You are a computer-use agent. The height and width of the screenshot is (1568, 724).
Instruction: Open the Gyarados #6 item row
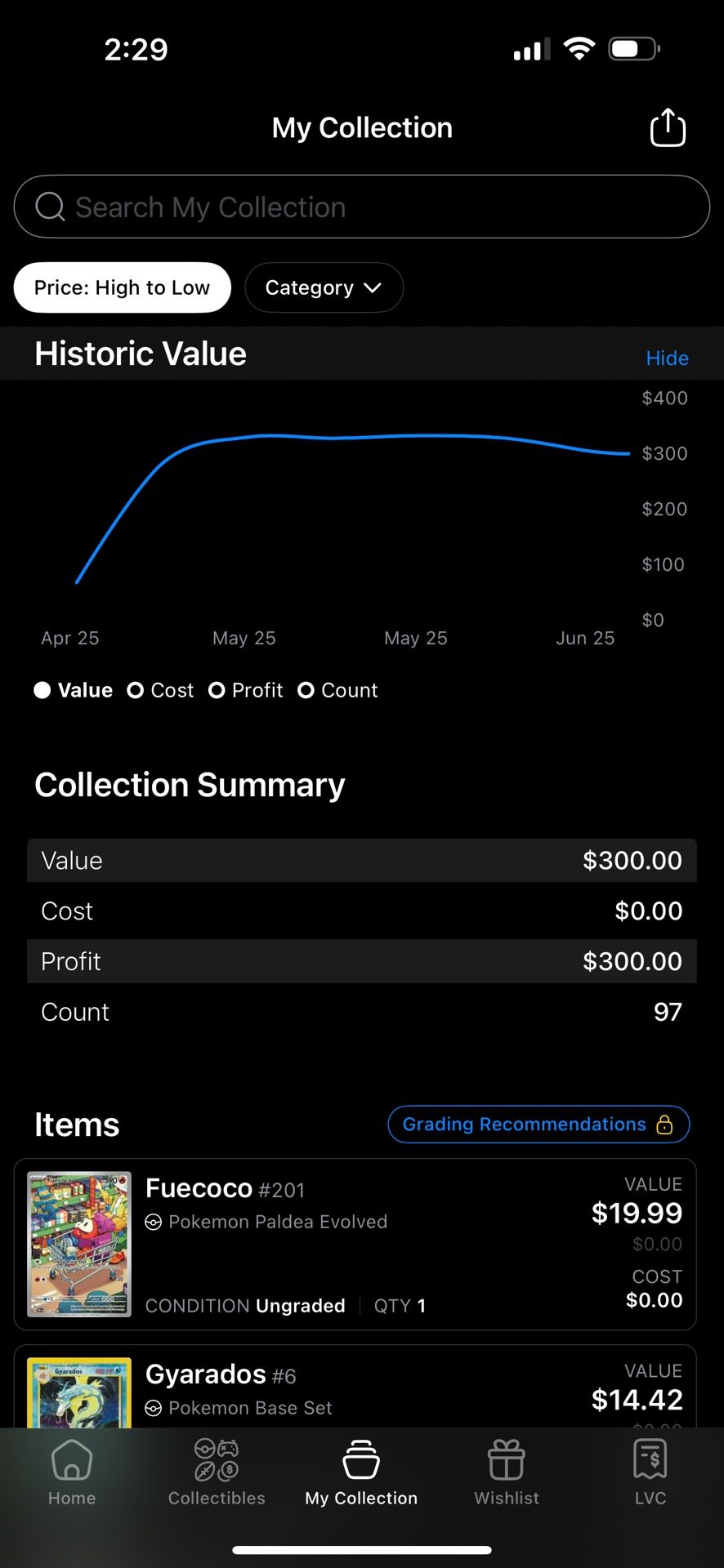(355, 1387)
